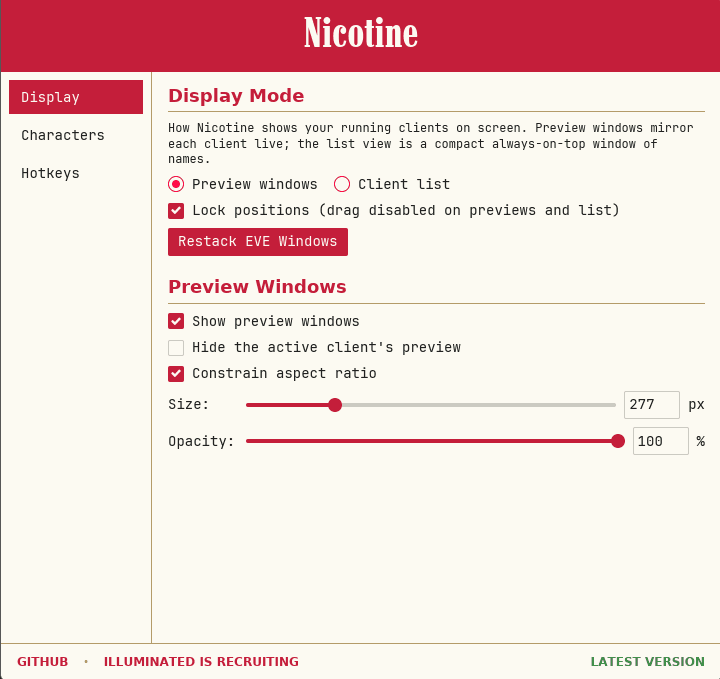Open the GITHUB footer link
Screen dimensions: 720x679
click(x=42, y=662)
